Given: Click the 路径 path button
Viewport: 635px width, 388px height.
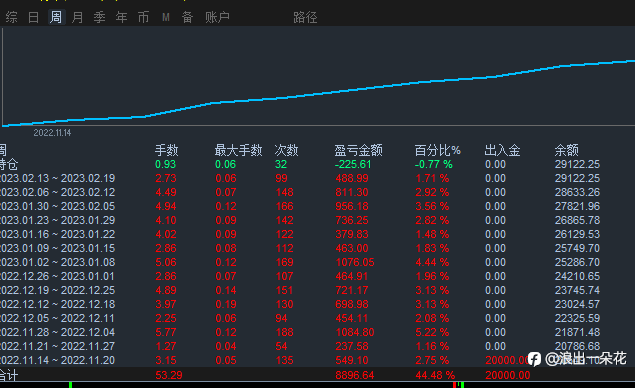Looking at the screenshot, I should tap(305, 17).
